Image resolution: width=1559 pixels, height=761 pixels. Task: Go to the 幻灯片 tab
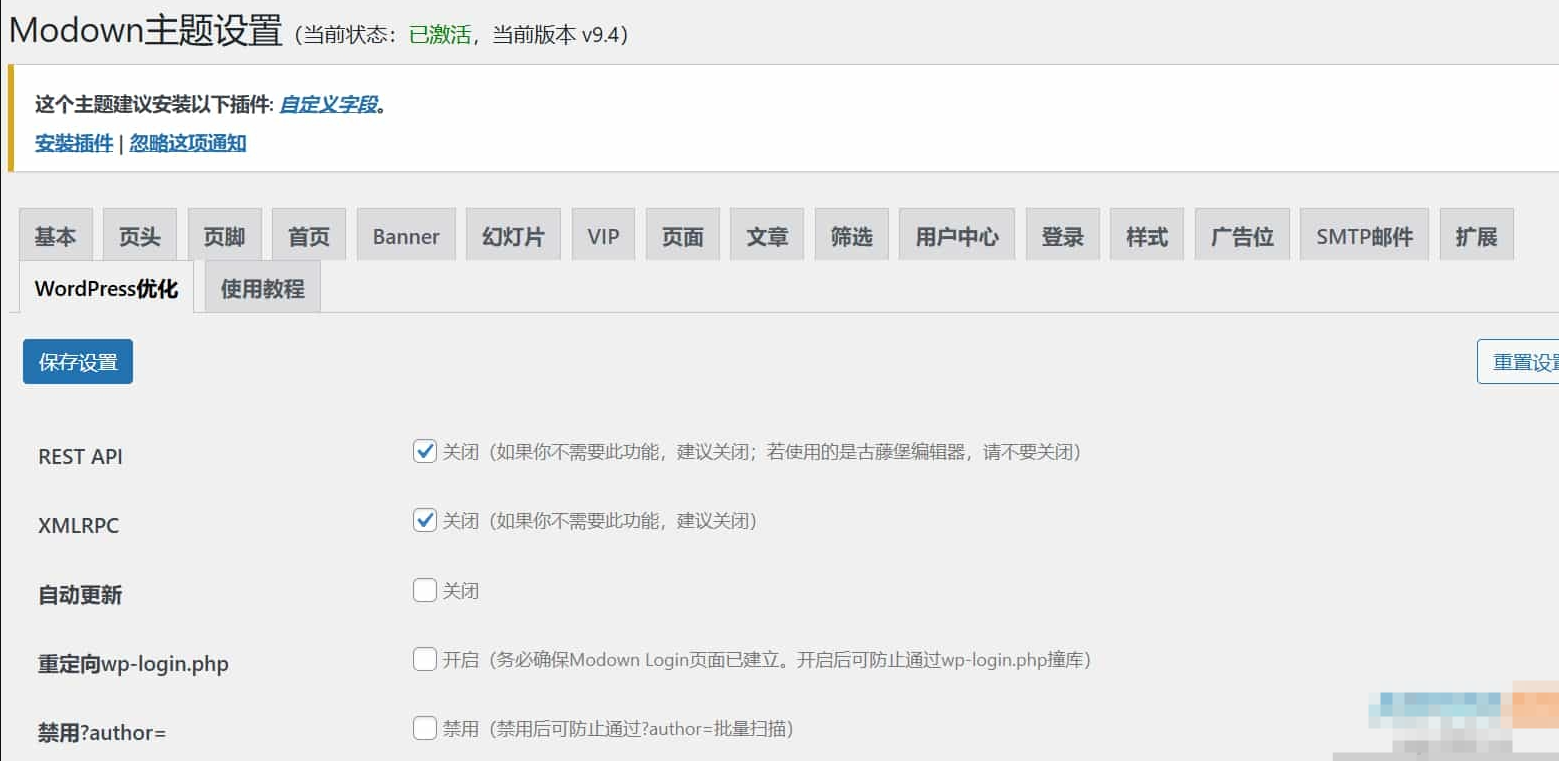tap(513, 235)
